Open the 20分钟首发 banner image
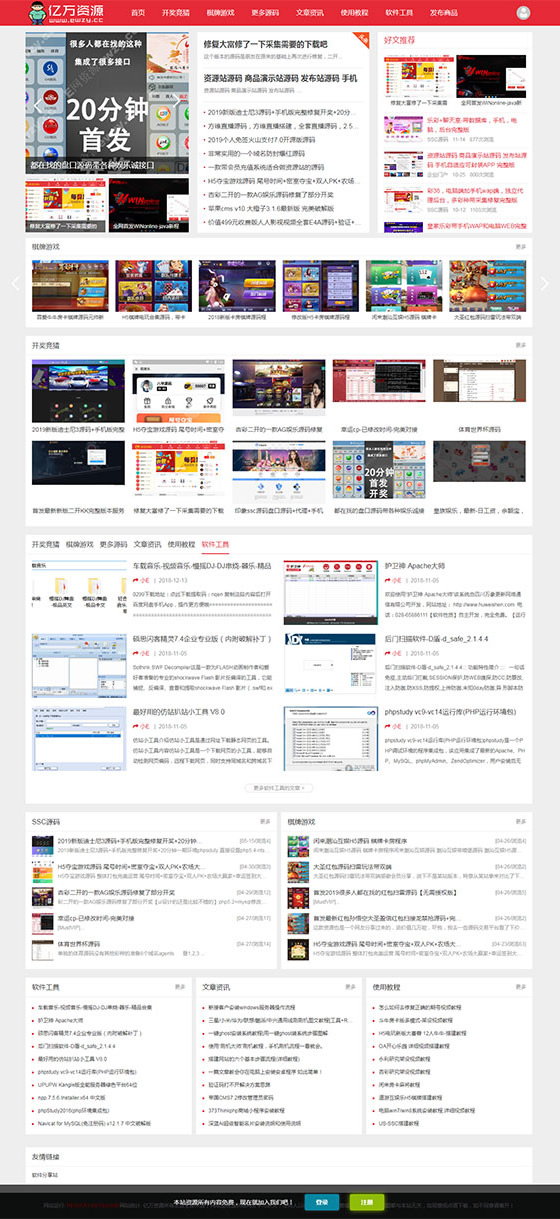 [x=108, y=102]
